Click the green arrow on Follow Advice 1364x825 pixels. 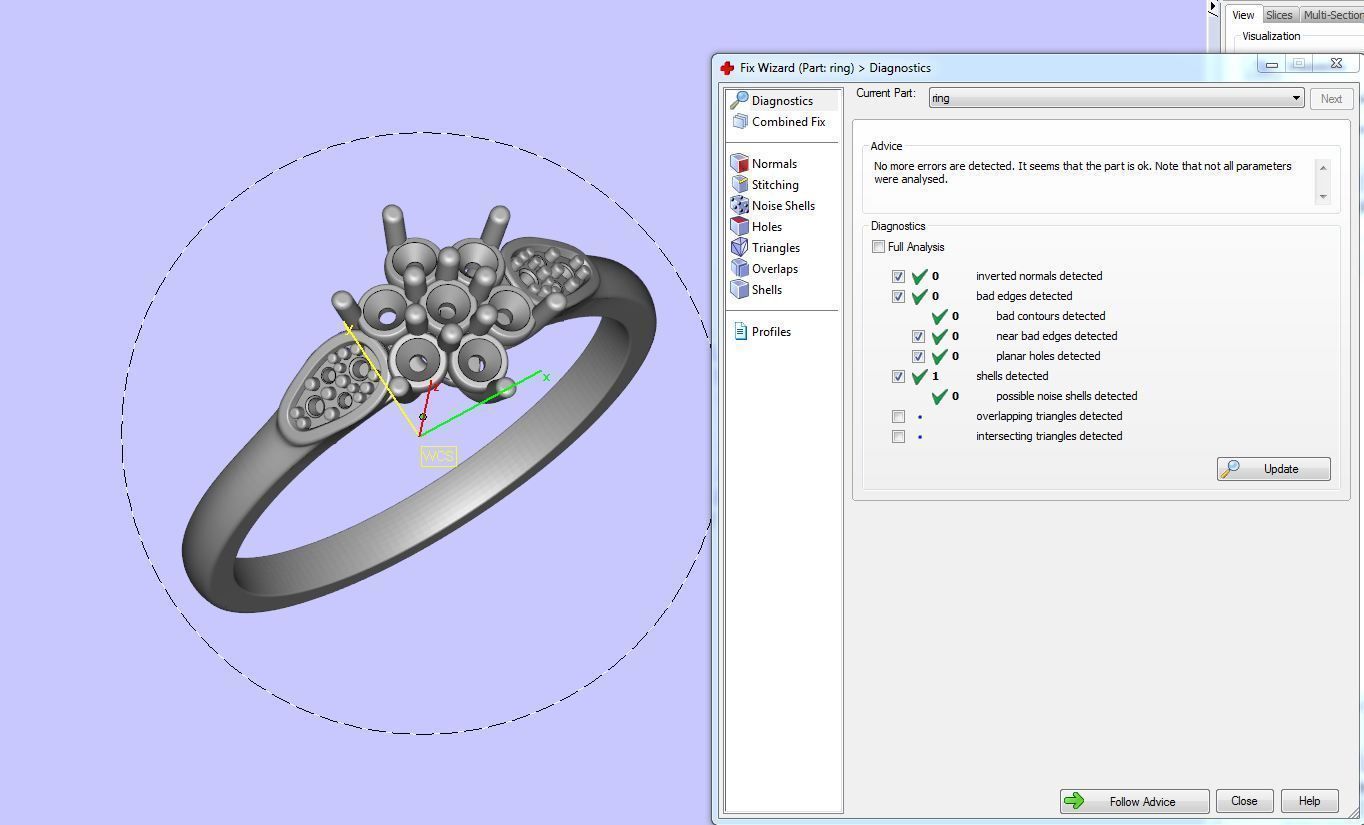click(x=1074, y=801)
